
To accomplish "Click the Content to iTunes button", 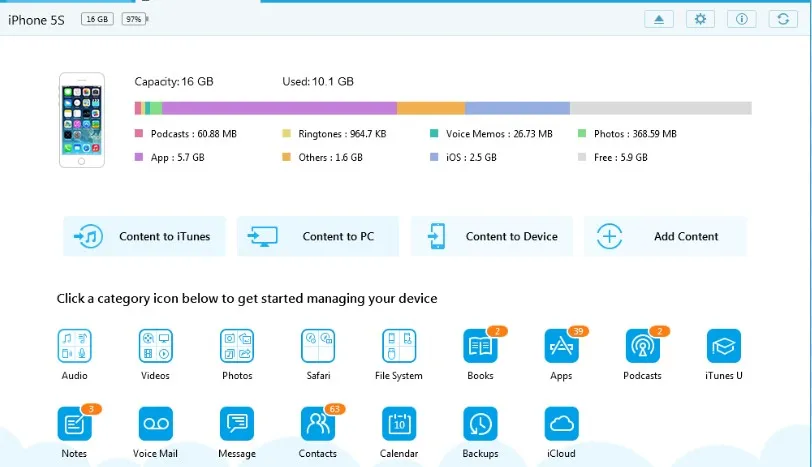I will pyautogui.click(x=144, y=236).
